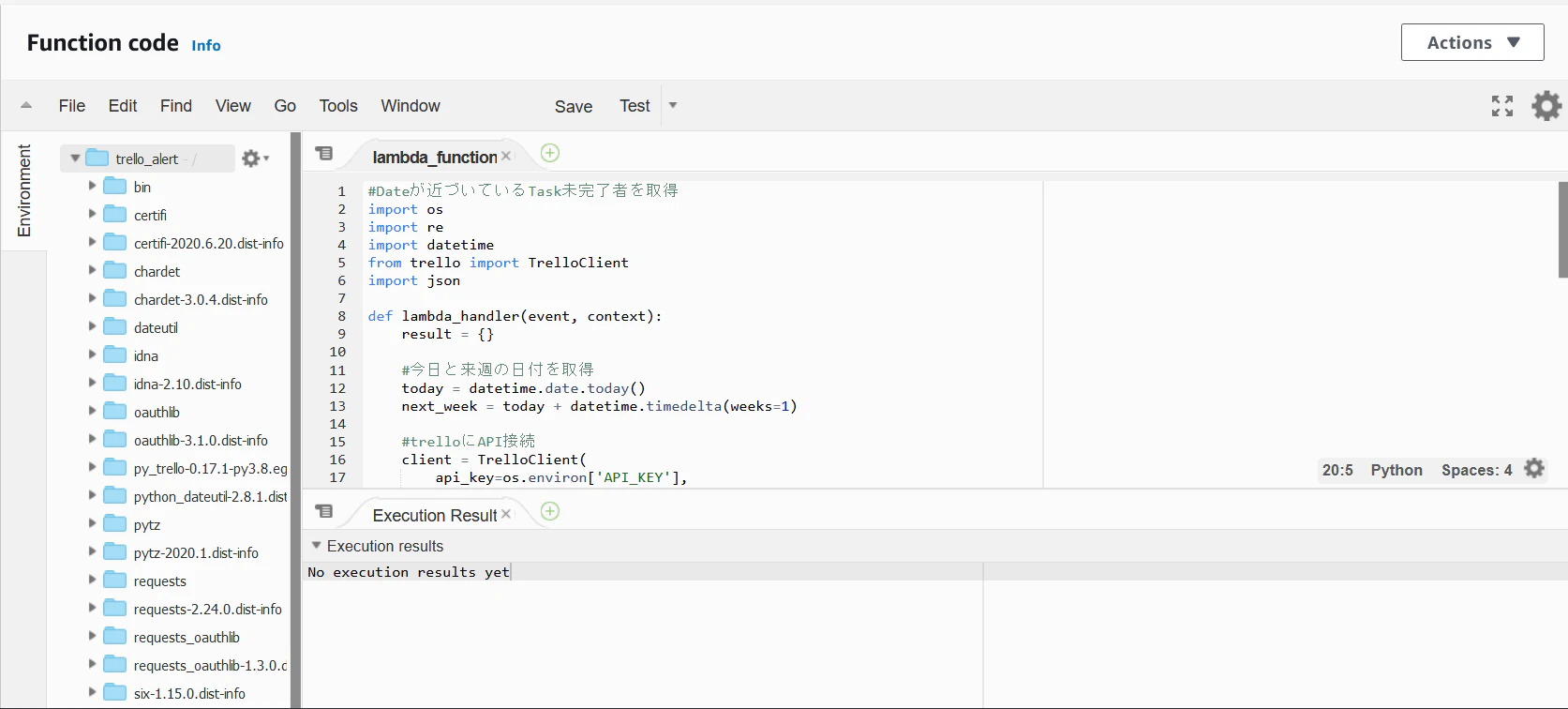1568x709 pixels.
Task: Collapse the menu bar with up arrow
Action: pyautogui.click(x=26, y=105)
